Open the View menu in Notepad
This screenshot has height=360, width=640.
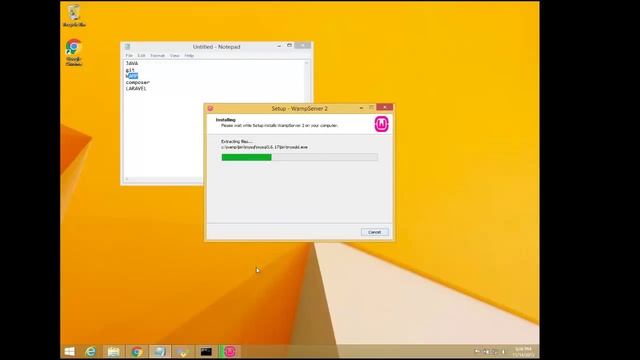[x=174, y=56]
